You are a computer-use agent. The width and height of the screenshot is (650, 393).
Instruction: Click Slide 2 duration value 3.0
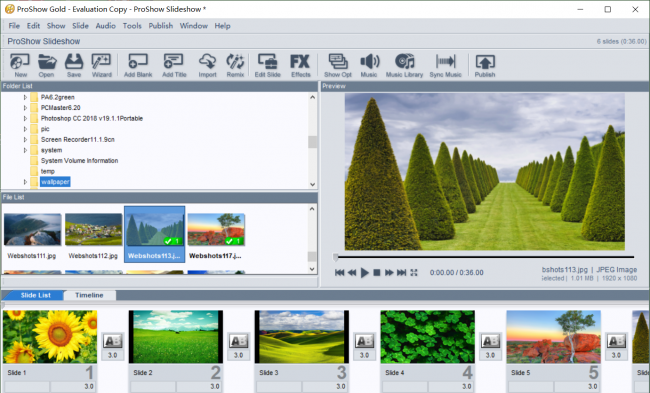[215, 386]
